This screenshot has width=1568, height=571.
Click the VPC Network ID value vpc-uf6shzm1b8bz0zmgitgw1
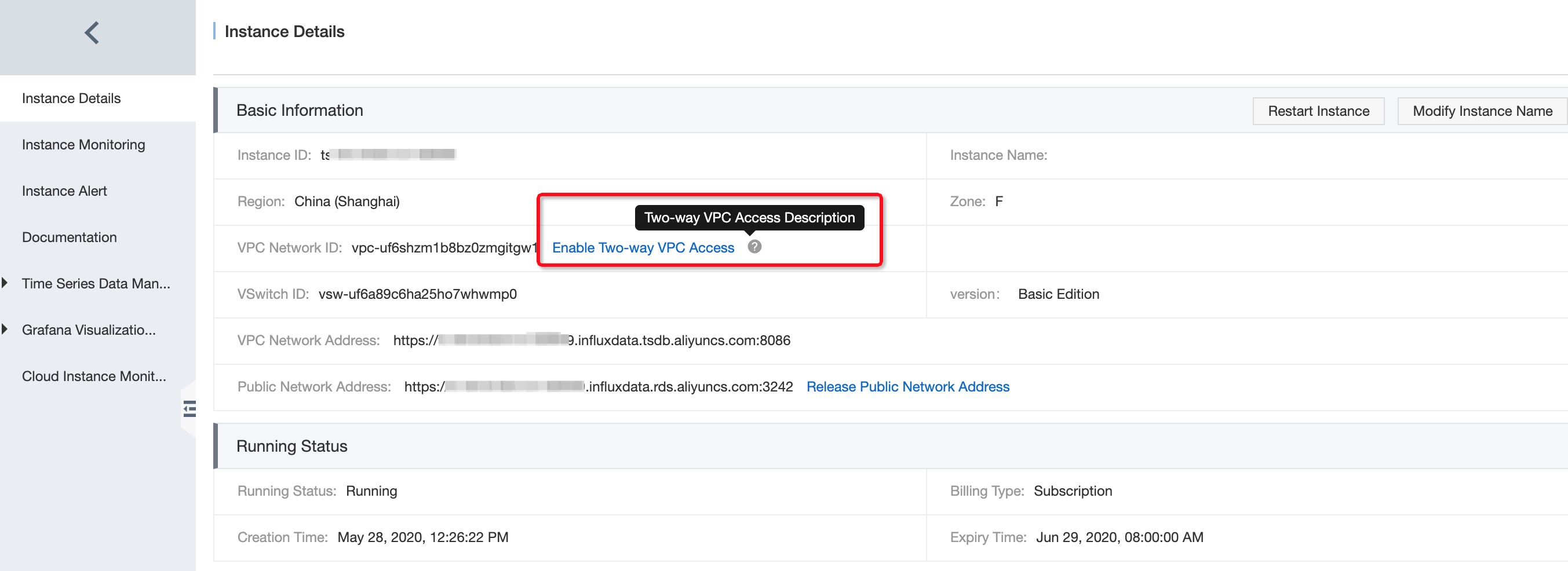click(x=444, y=247)
